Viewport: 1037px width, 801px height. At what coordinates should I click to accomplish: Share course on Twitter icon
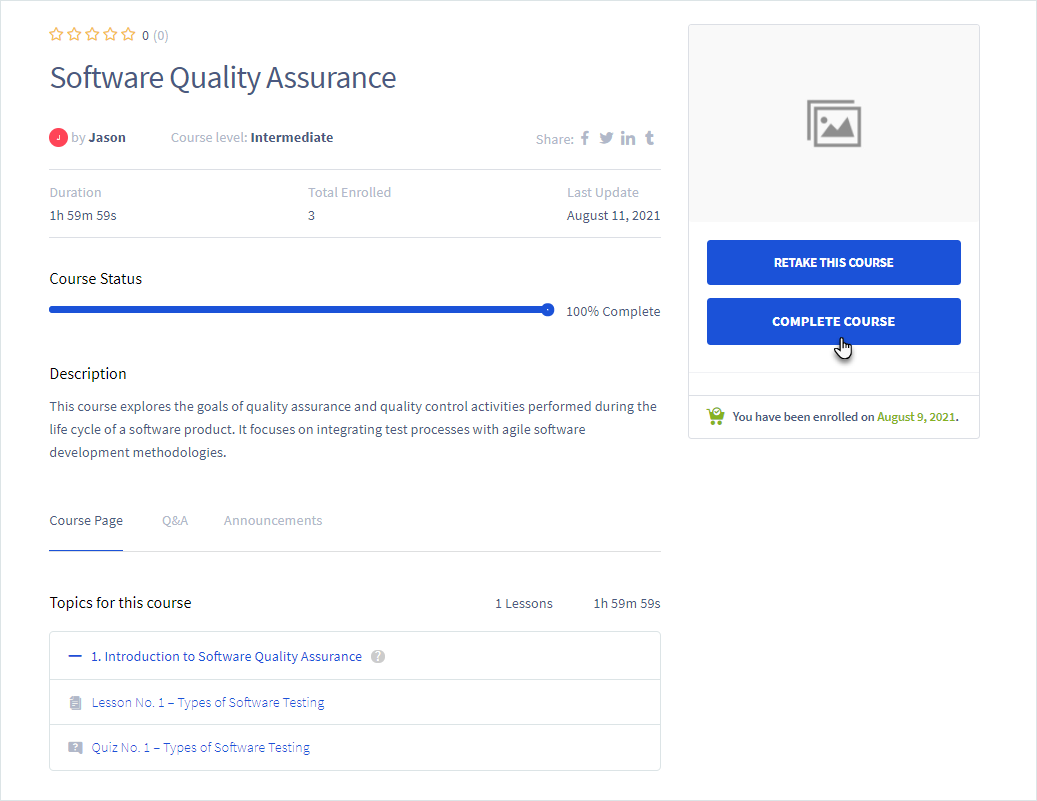tap(606, 138)
